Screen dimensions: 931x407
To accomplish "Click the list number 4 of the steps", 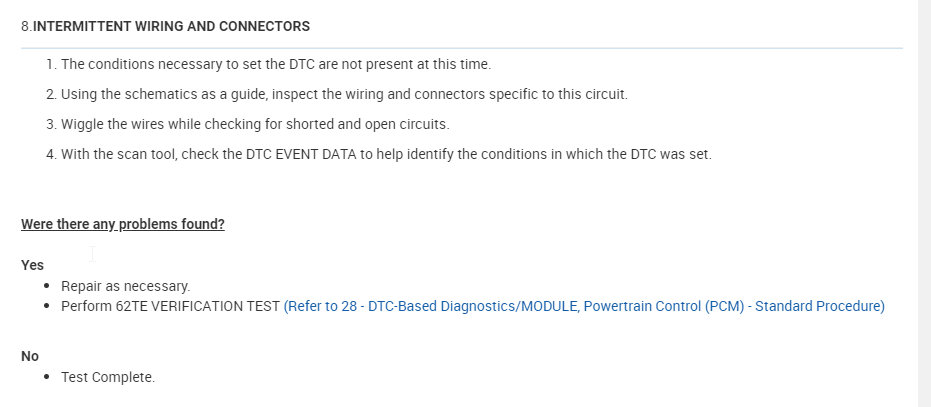I will pyautogui.click(x=50, y=154).
